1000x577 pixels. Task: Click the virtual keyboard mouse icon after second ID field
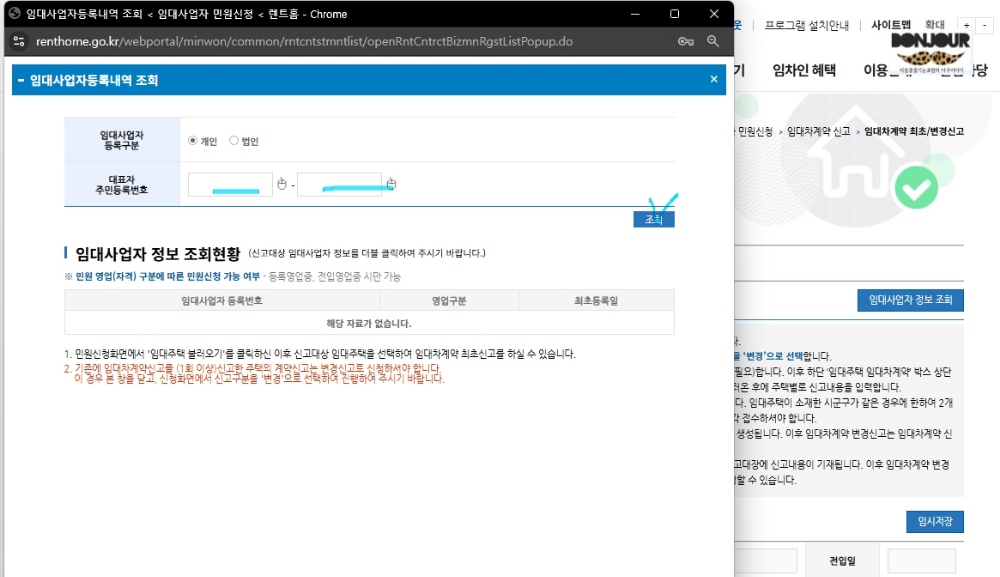(392, 184)
